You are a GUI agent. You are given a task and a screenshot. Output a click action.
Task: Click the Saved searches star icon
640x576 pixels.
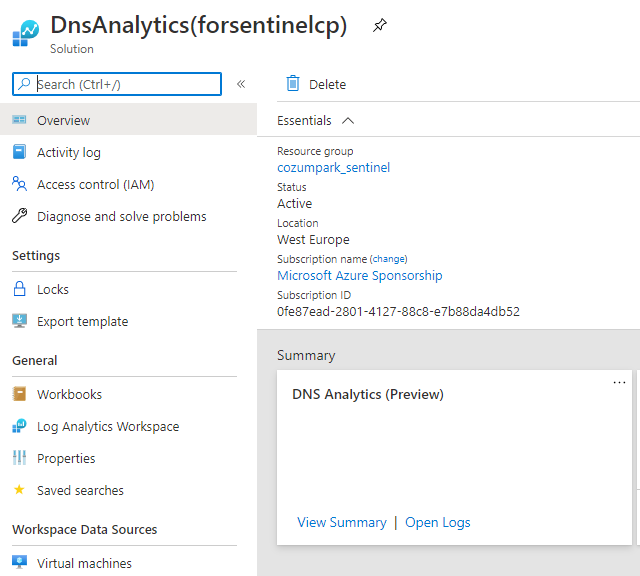tap(19, 489)
